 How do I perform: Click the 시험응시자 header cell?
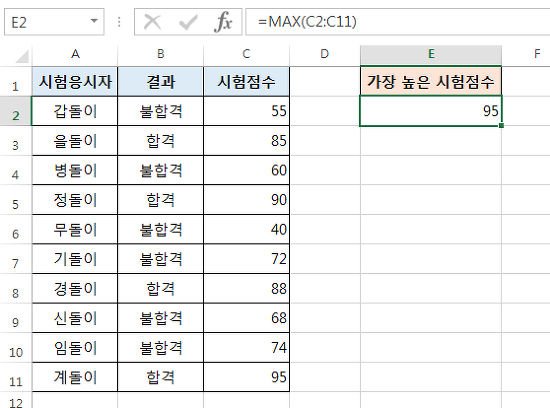pyautogui.click(x=75, y=82)
